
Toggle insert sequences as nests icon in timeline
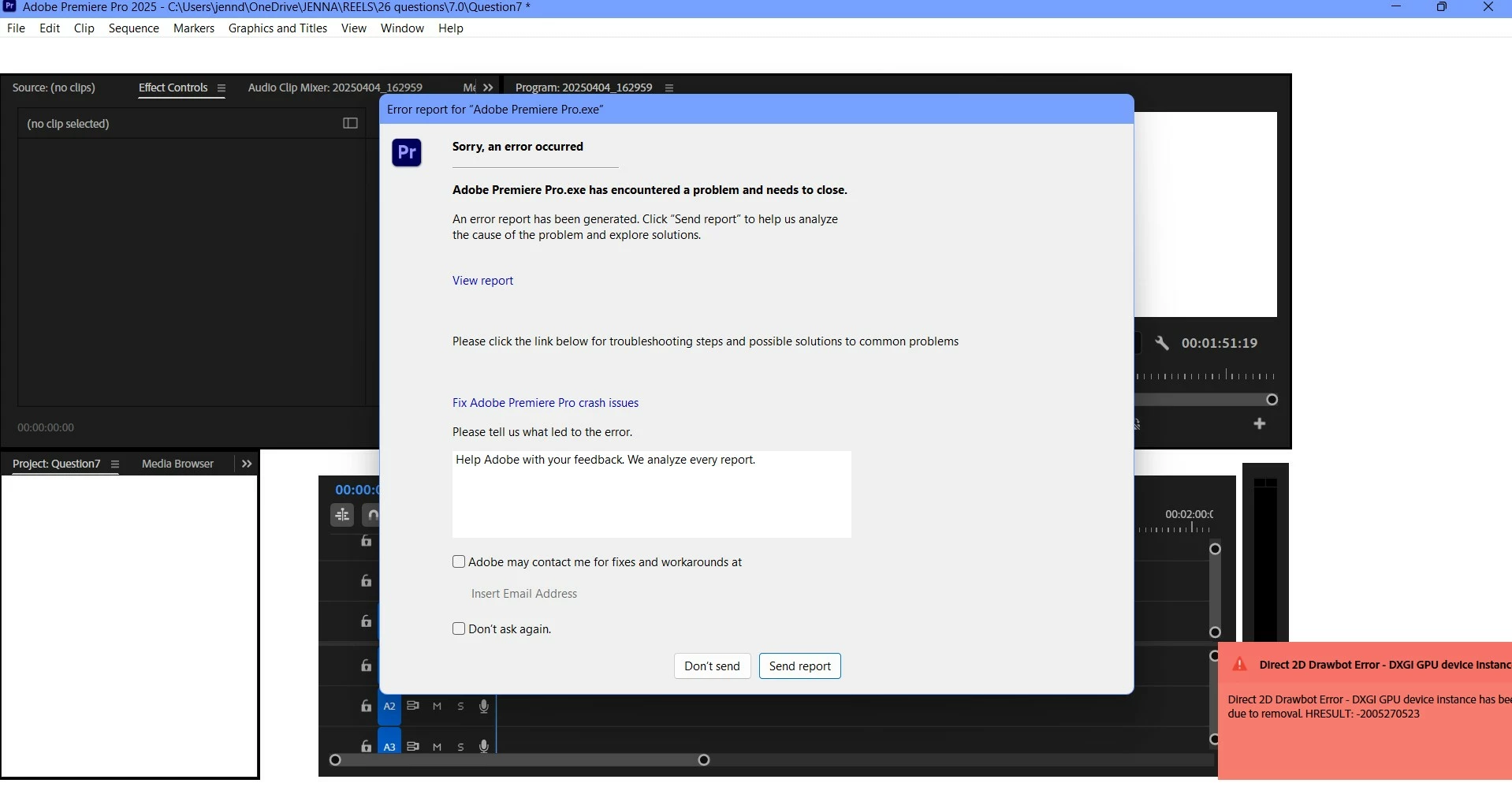click(x=342, y=515)
